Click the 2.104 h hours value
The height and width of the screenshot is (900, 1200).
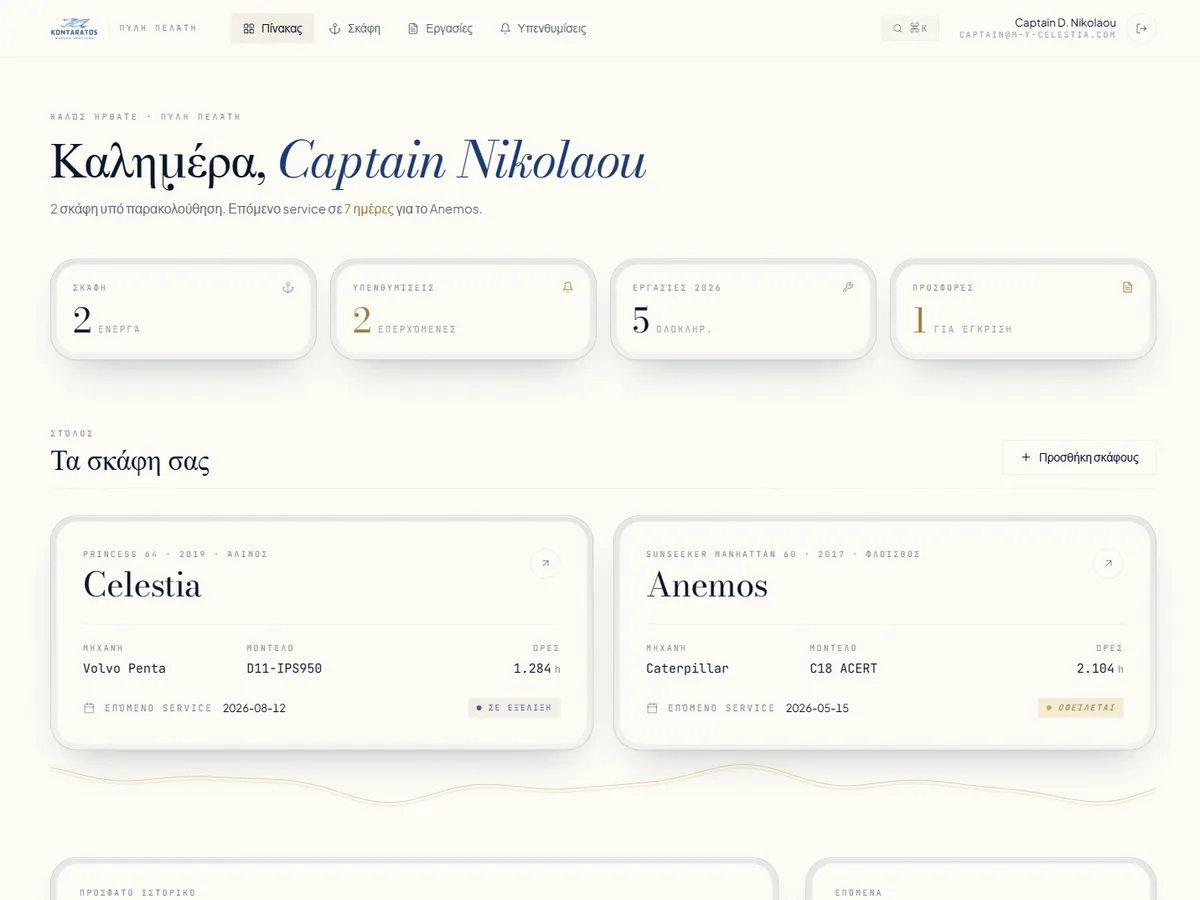(1100, 668)
